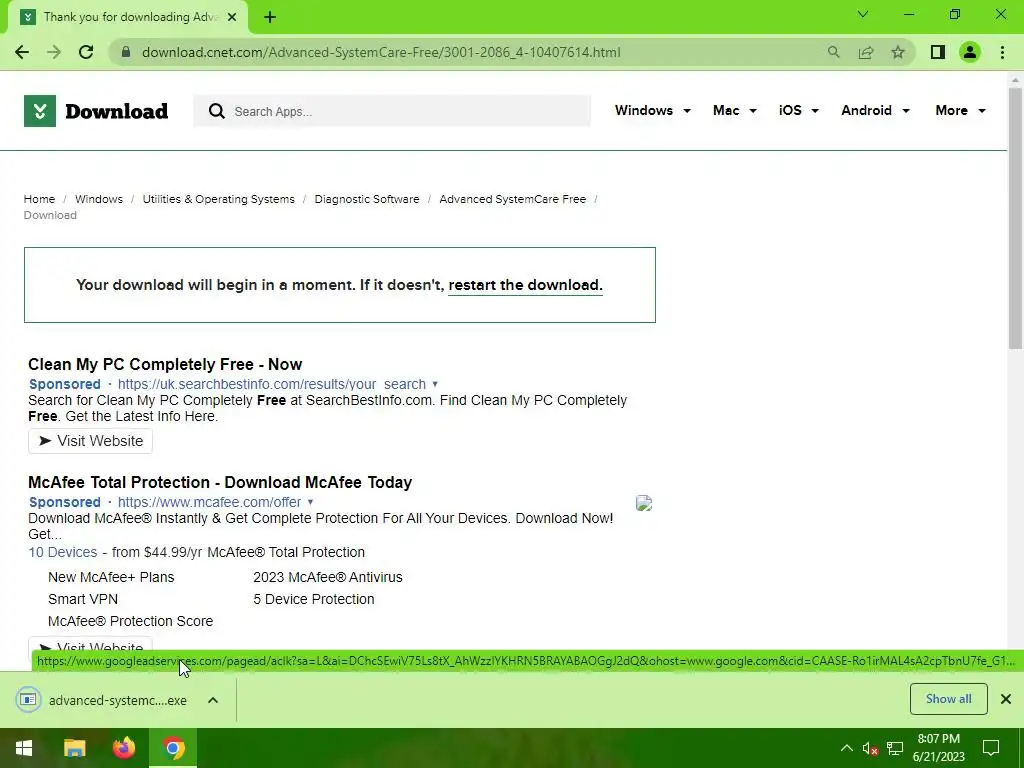The width and height of the screenshot is (1024, 768).
Task: Open the Mac category menu
Action: pos(735,110)
